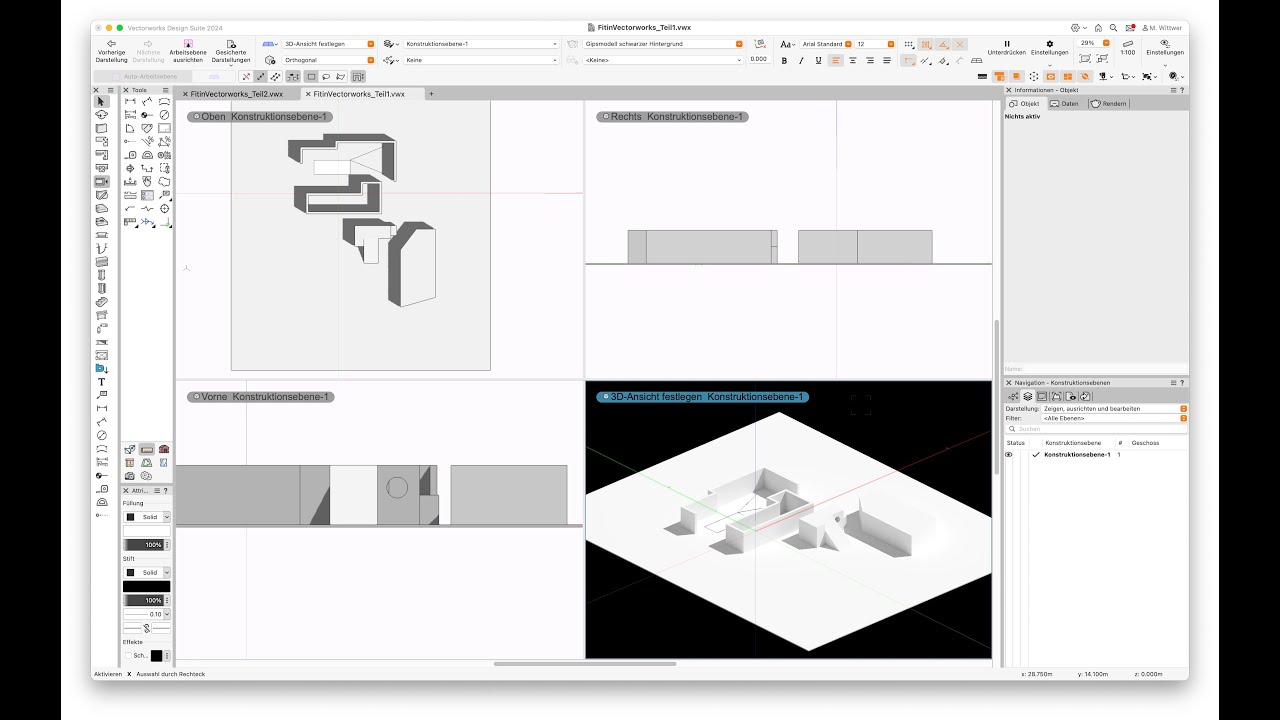The height and width of the screenshot is (720, 1280).
Task: Select lasso selection mode icon
Action: (326, 76)
